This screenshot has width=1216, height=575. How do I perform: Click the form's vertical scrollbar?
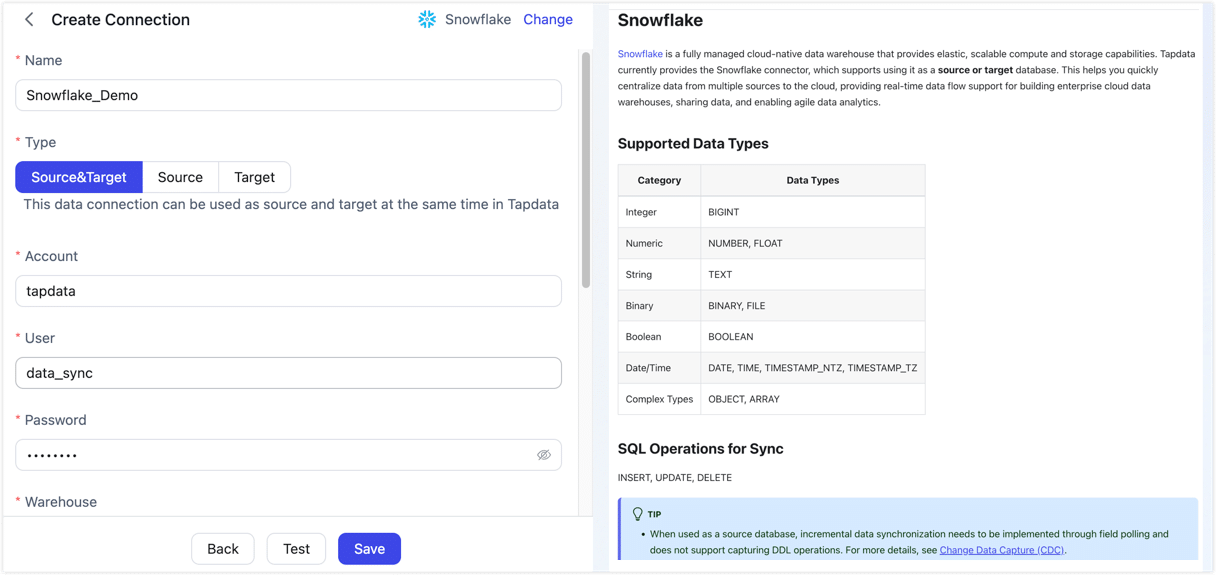tap(586, 170)
